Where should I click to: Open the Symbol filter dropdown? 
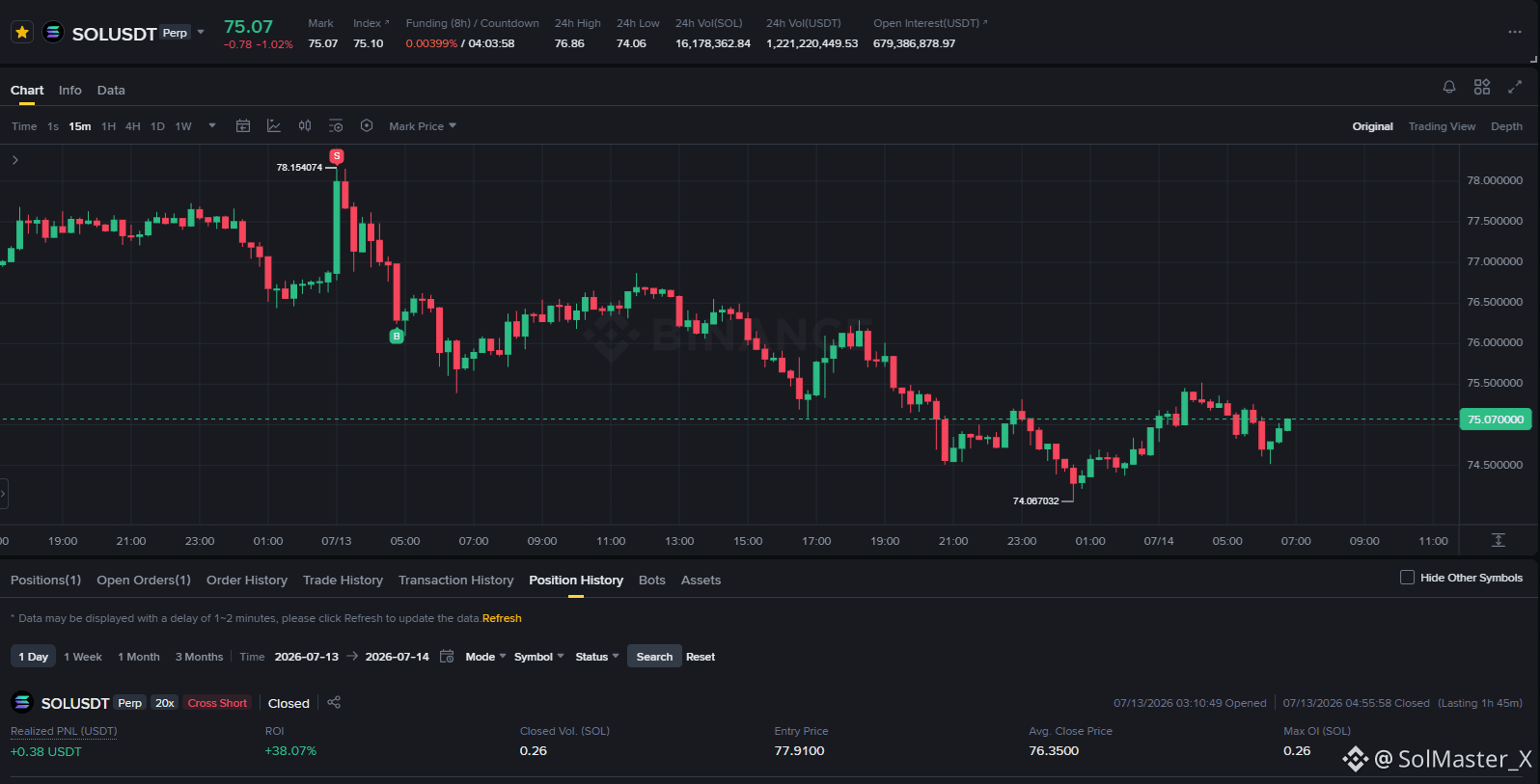538,657
